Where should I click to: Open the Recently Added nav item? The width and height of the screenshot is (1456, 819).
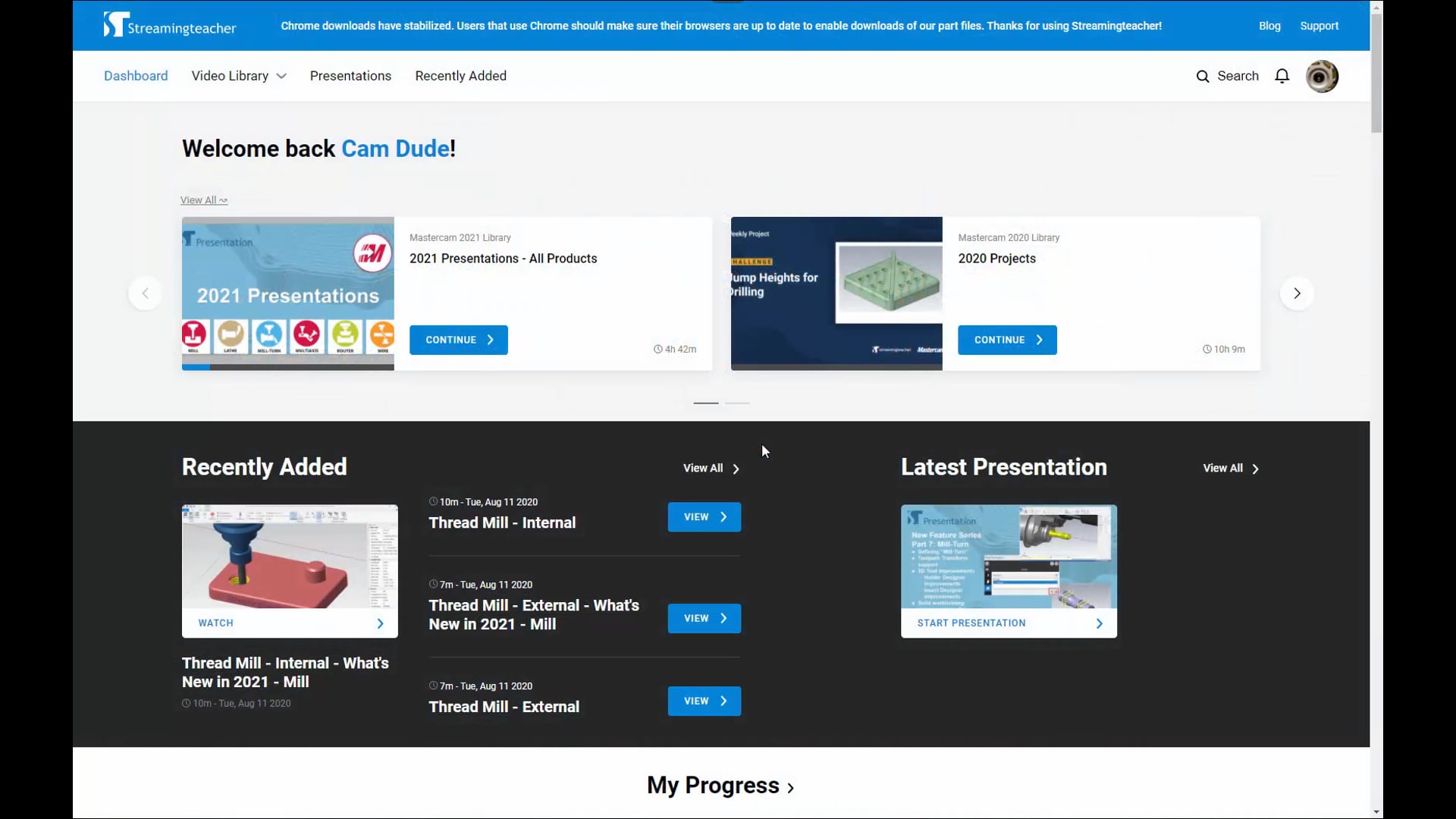pos(460,76)
